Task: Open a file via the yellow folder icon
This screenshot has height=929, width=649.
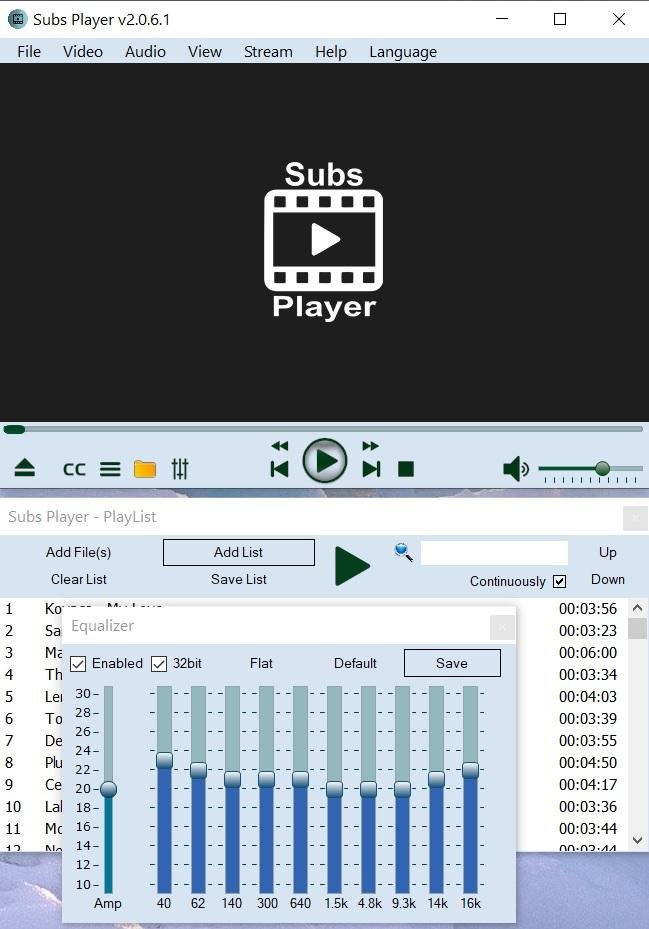Action: (145, 469)
